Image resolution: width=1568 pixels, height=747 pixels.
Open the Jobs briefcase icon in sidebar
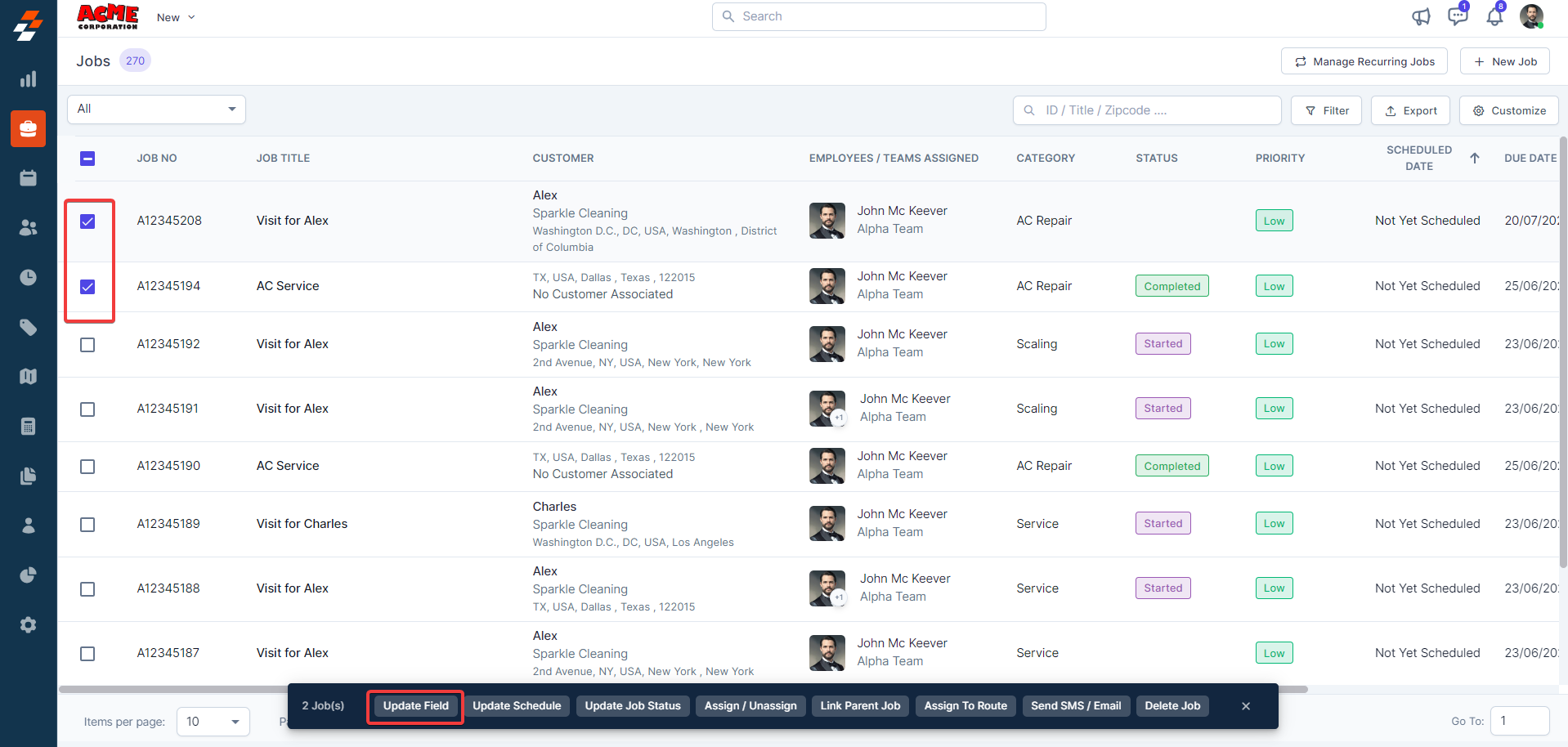(28, 128)
